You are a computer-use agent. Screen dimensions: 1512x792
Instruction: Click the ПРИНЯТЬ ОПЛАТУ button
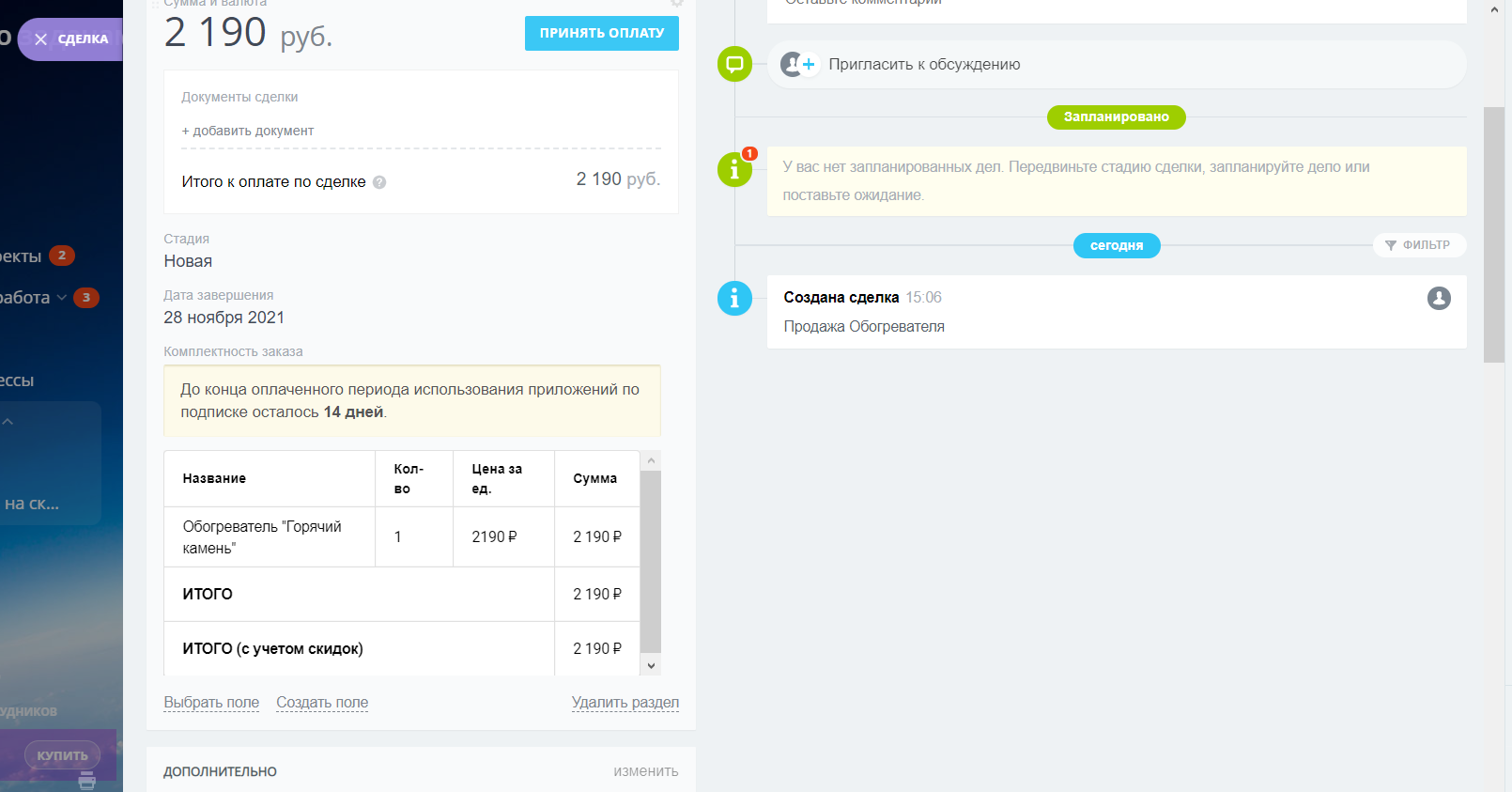click(602, 33)
